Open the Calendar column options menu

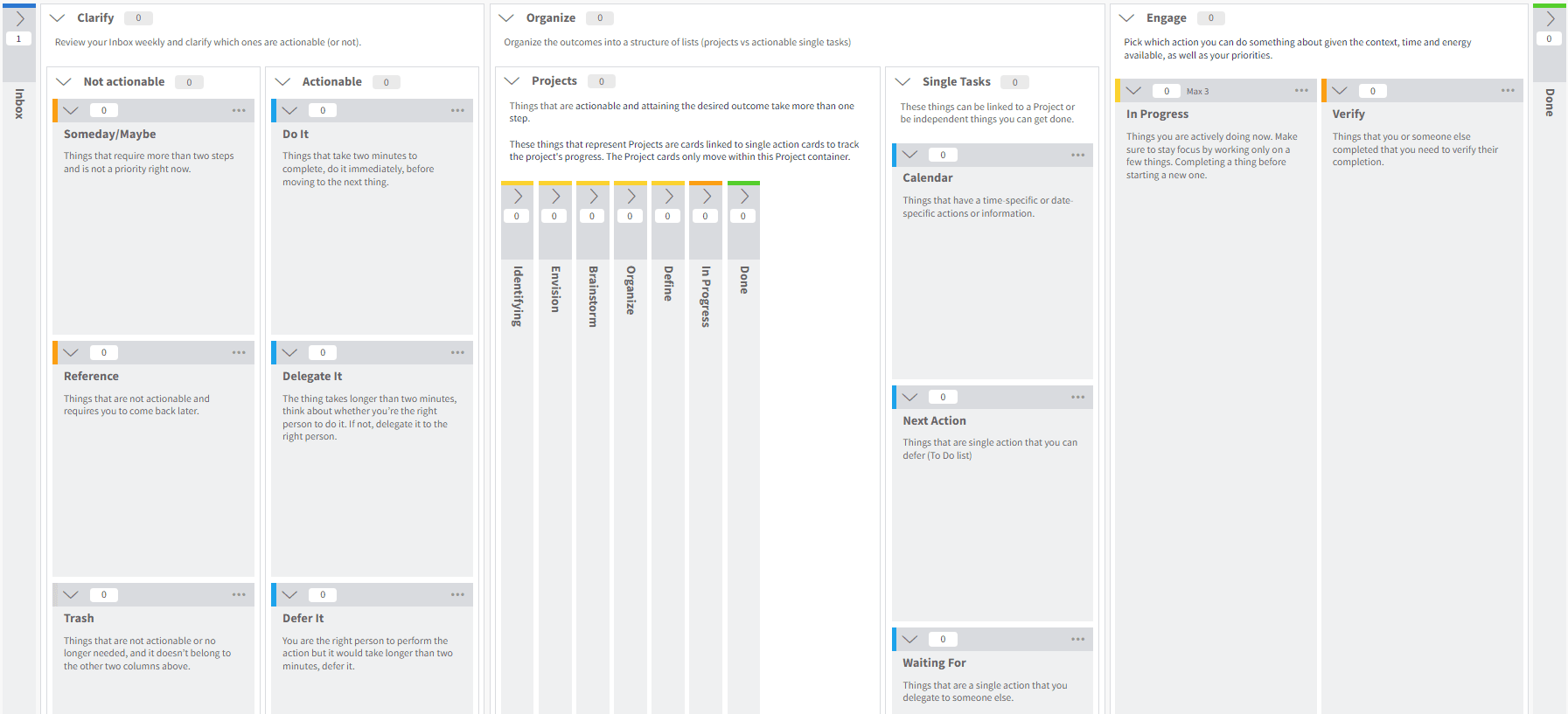tap(1077, 155)
